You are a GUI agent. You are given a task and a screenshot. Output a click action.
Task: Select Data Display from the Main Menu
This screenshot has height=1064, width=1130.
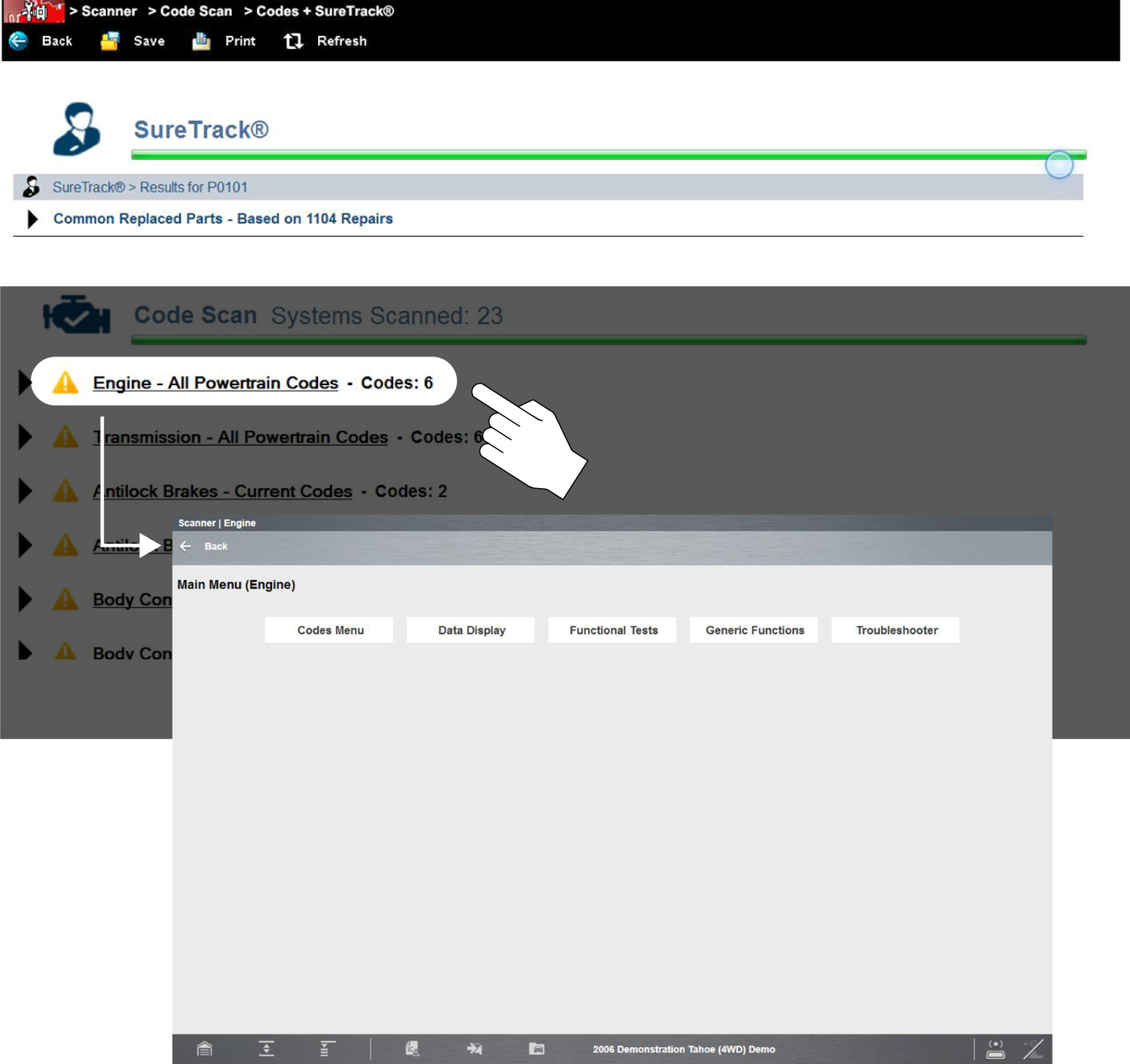[x=471, y=630]
